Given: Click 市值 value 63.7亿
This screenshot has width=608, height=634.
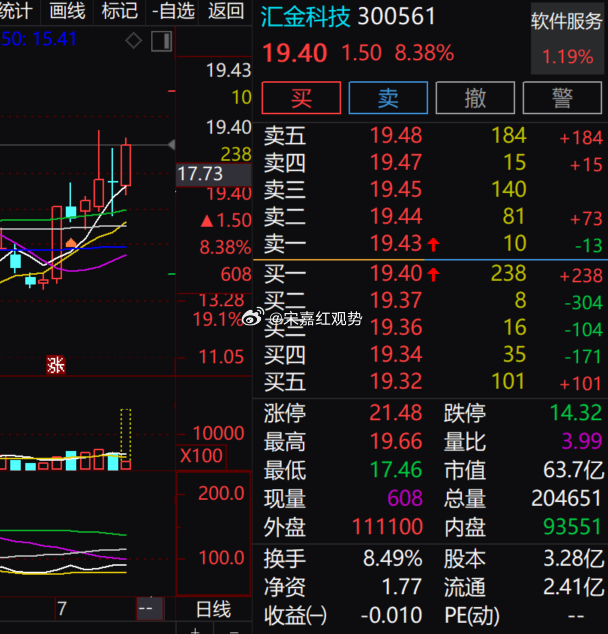Looking at the screenshot, I should 573,470.
